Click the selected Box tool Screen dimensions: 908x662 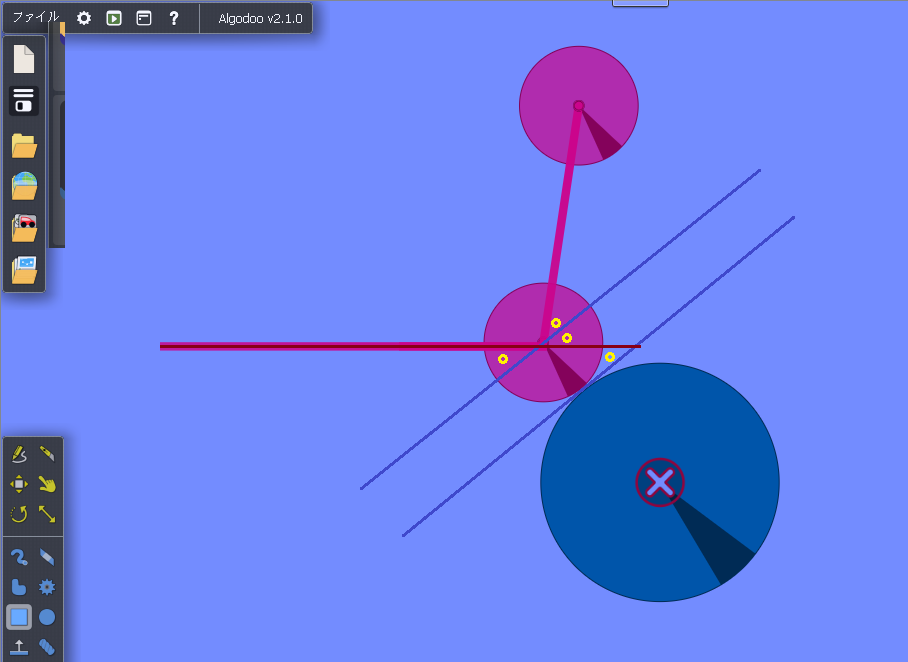19,617
